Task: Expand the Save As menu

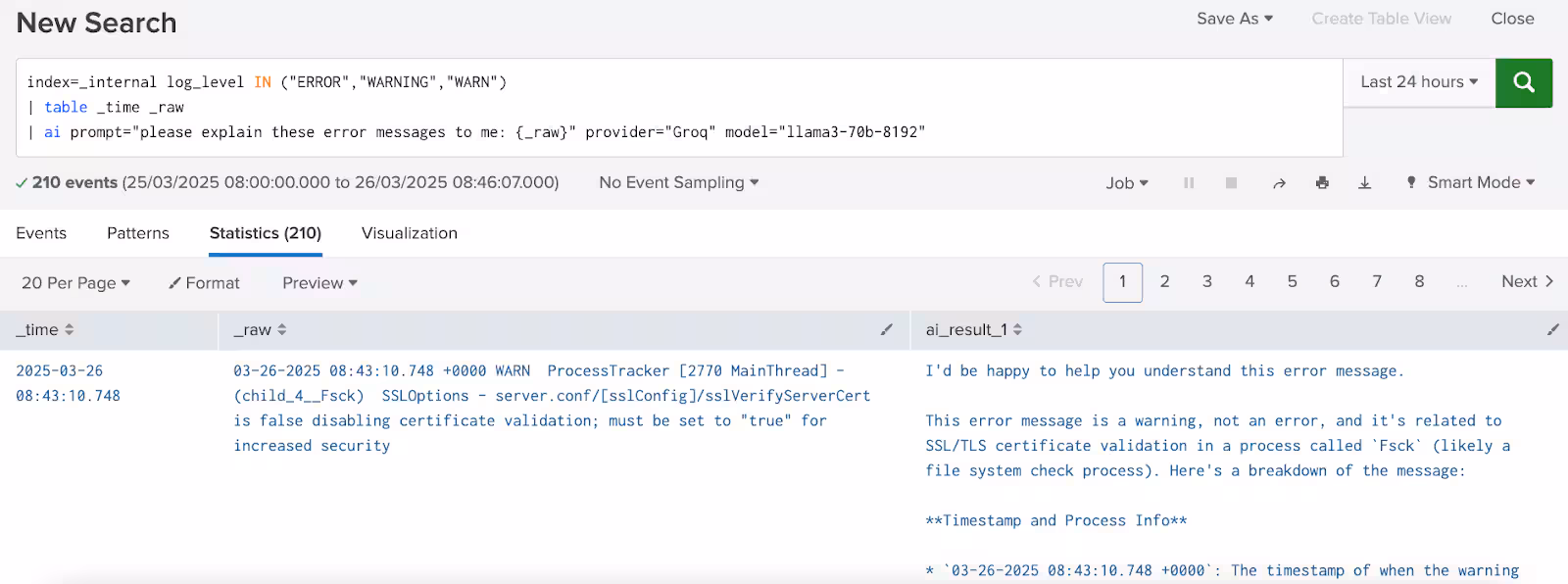Action: click(x=1234, y=19)
